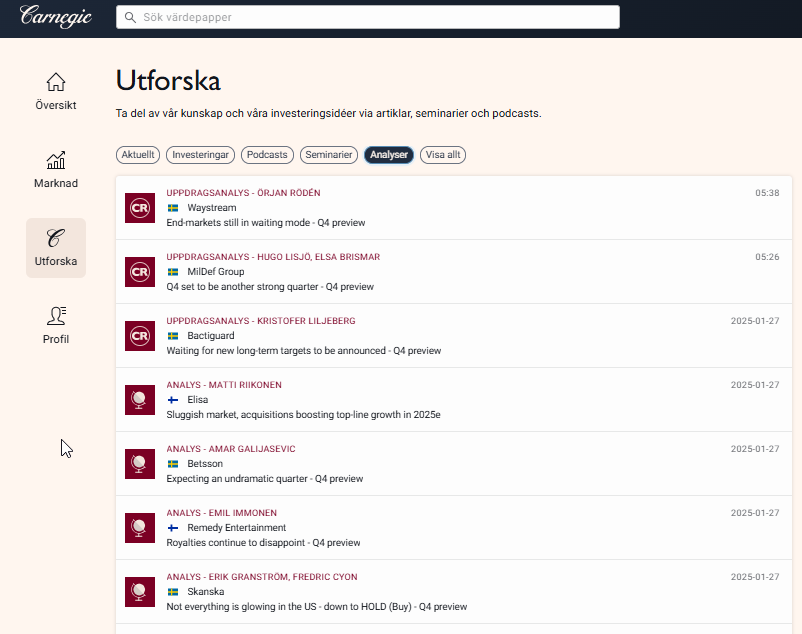802x634 pixels.
Task: Select the Podcasts filter chip
Action: coord(267,155)
